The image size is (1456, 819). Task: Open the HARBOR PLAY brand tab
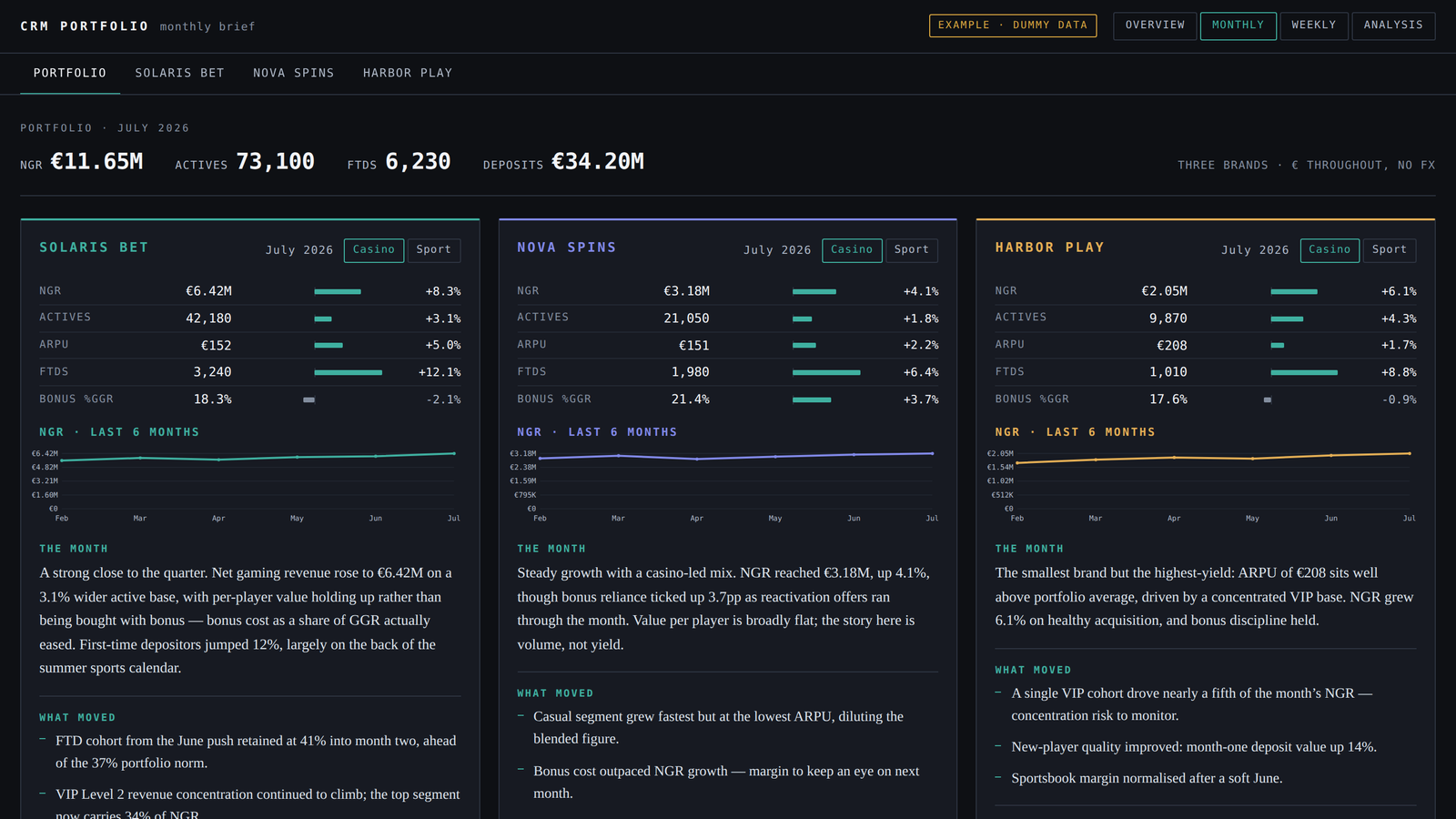408,74
